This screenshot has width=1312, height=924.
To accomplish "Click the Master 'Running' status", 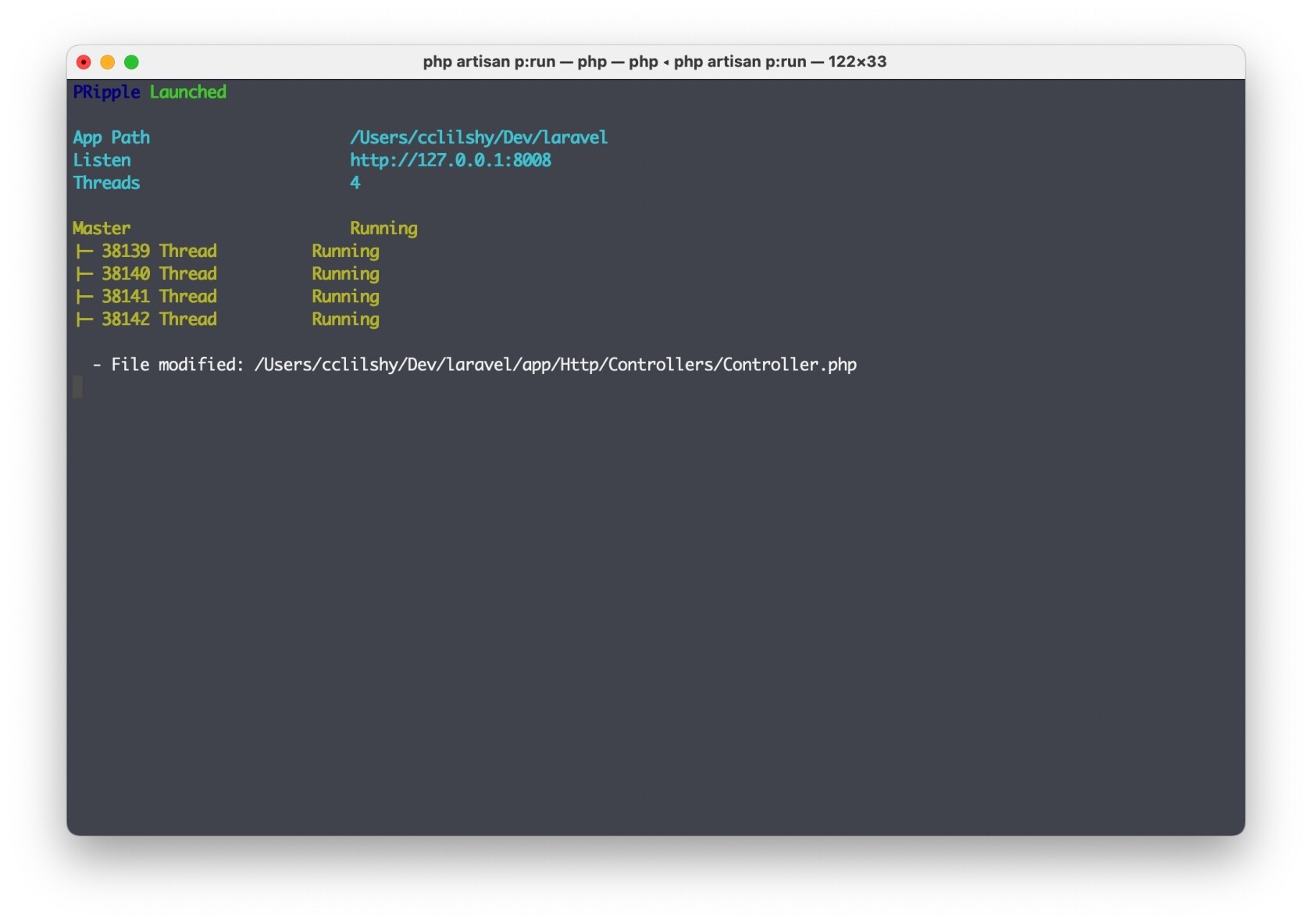I will pyautogui.click(x=383, y=229).
